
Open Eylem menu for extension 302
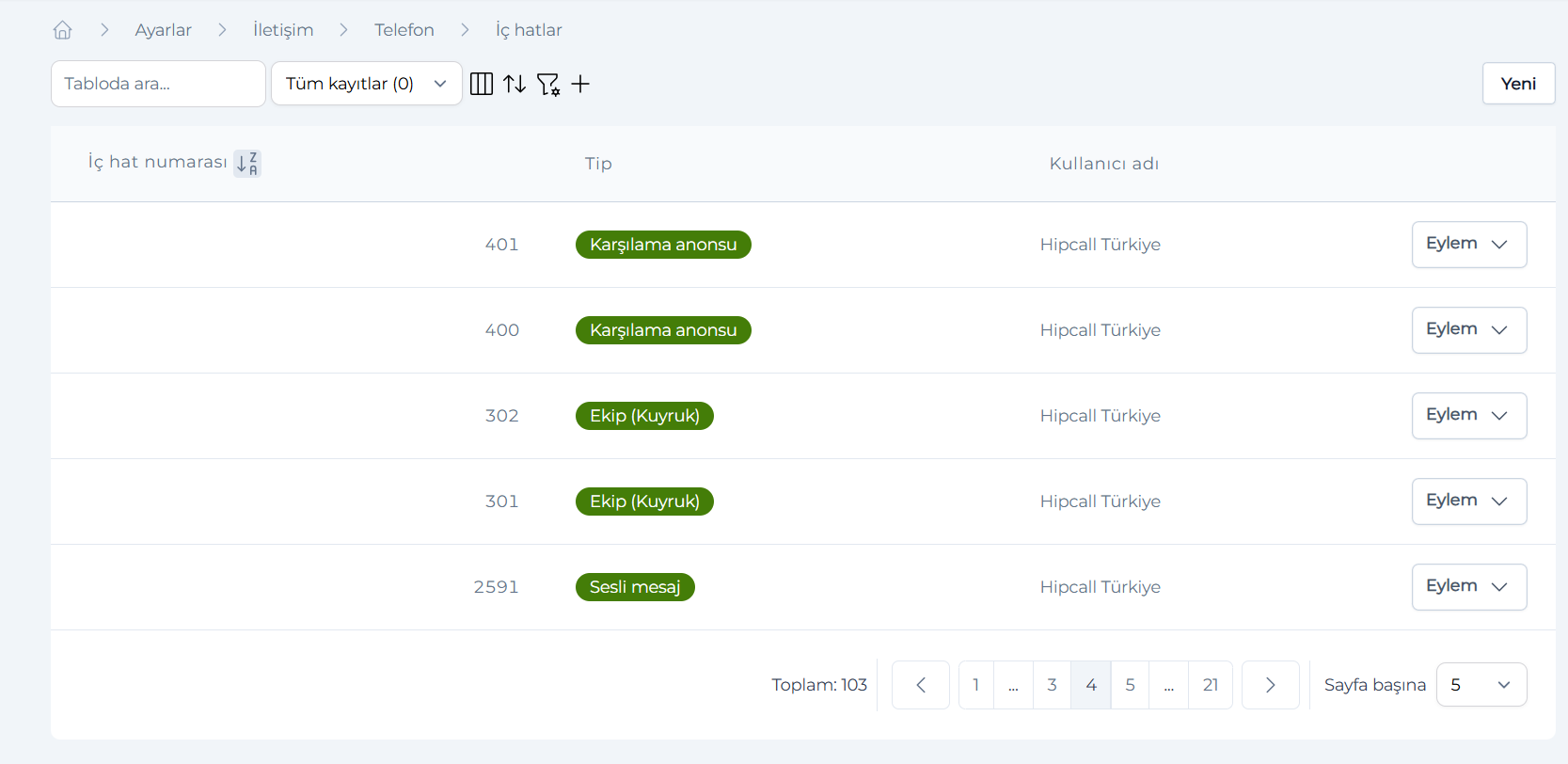coord(1467,416)
